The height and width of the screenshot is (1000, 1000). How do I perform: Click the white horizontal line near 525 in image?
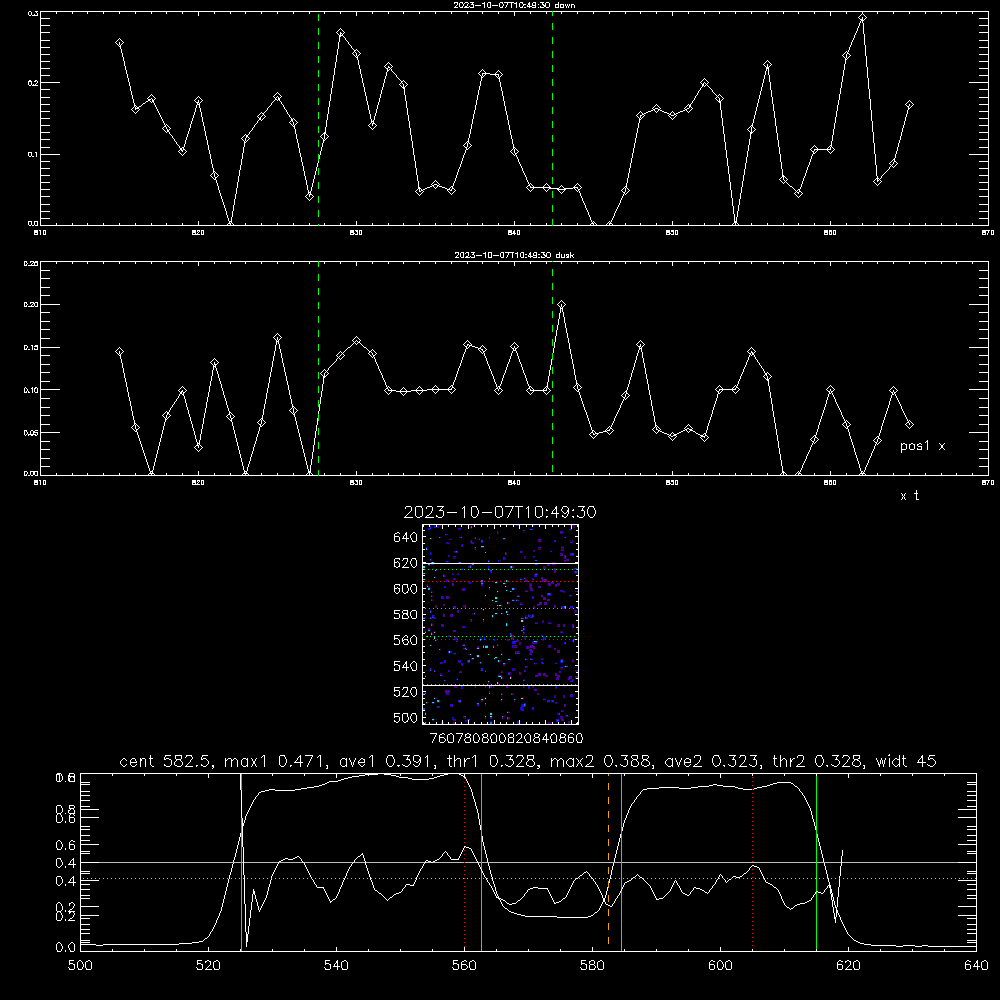click(x=501, y=685)
